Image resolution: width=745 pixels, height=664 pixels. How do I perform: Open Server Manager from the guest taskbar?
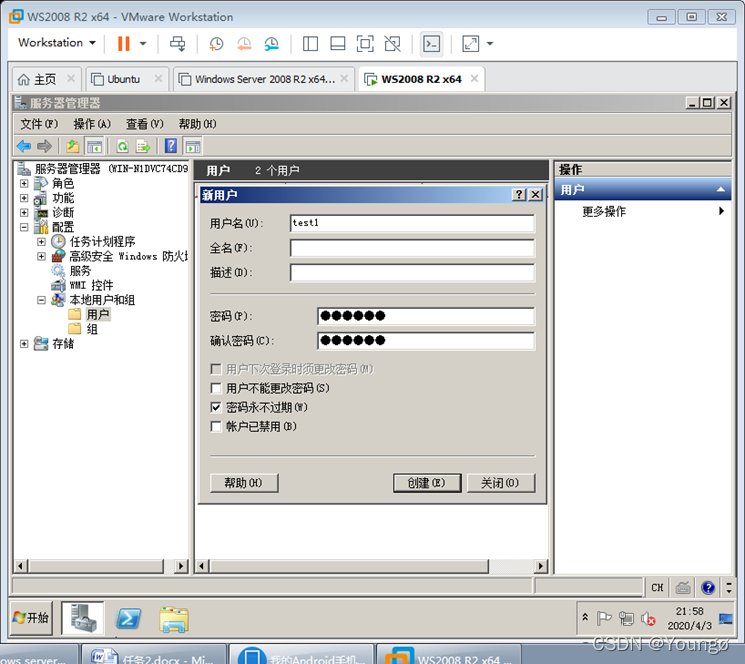pyautogui.click(x=83, y=618)
